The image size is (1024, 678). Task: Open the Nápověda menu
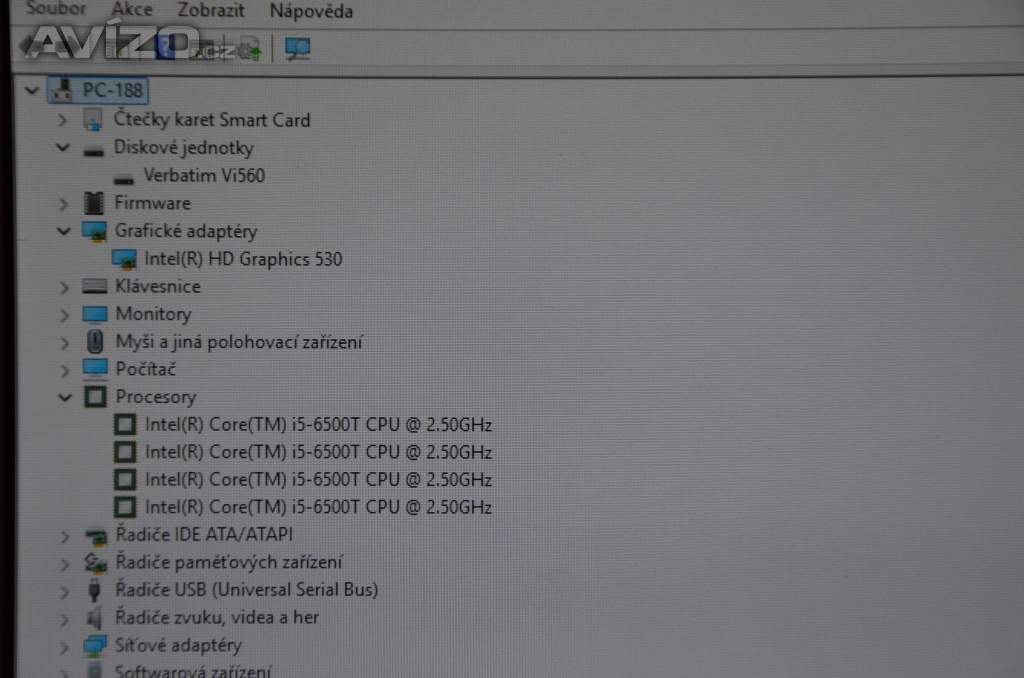tap(311, 12)
